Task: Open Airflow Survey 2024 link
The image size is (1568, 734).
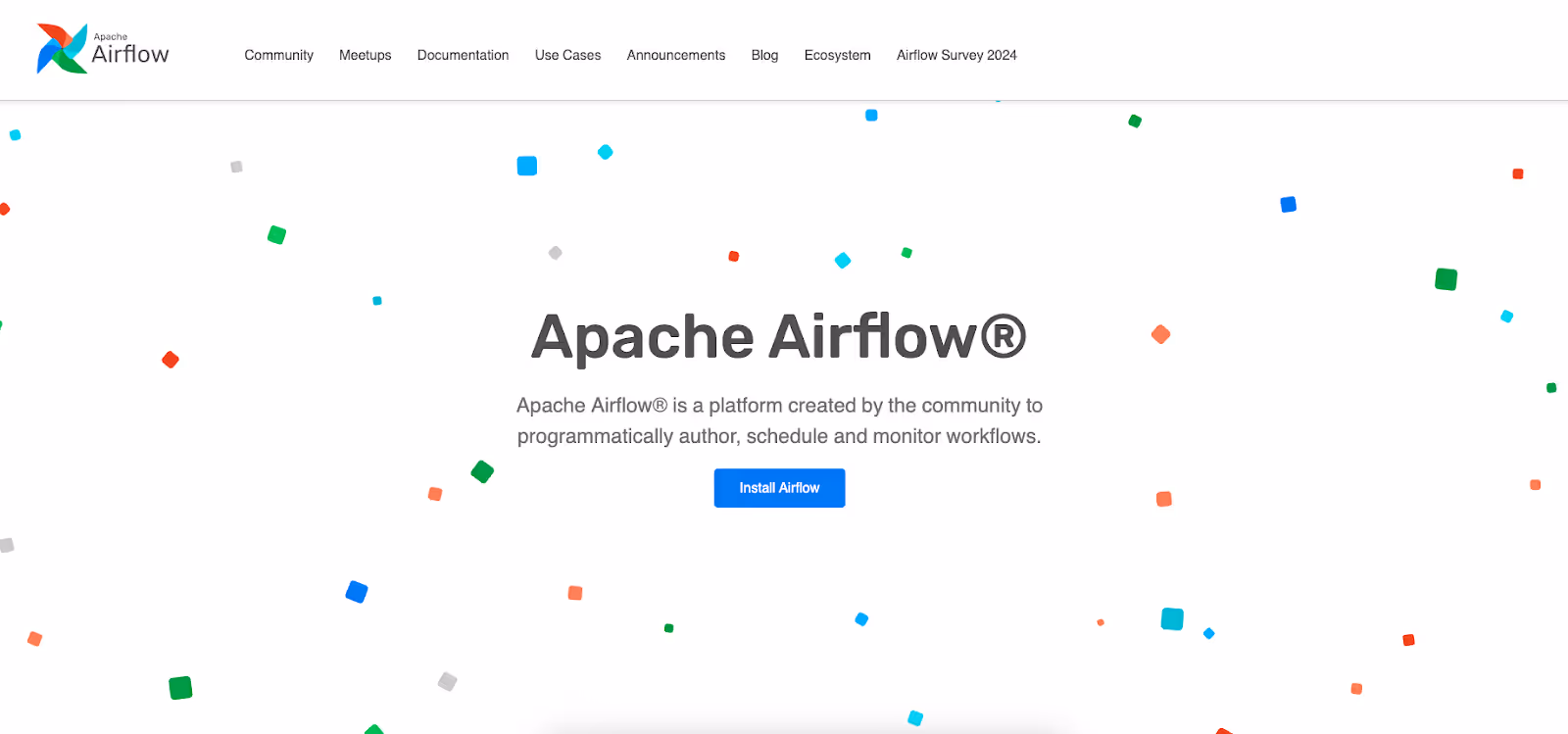Action: tap(956, 55)
